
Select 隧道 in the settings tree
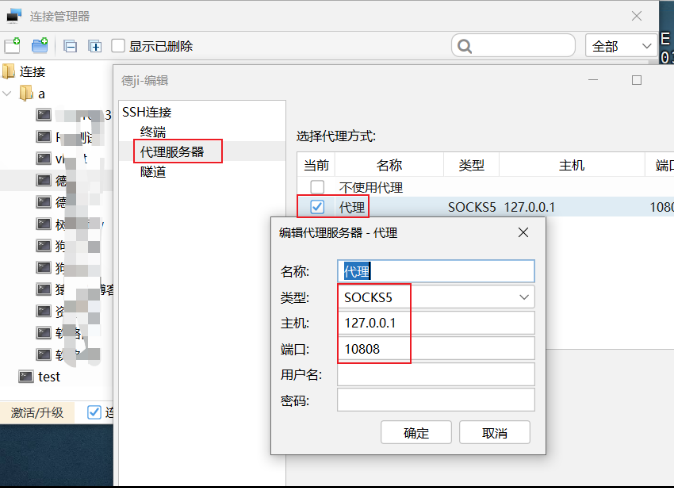[x=153, y=171]
